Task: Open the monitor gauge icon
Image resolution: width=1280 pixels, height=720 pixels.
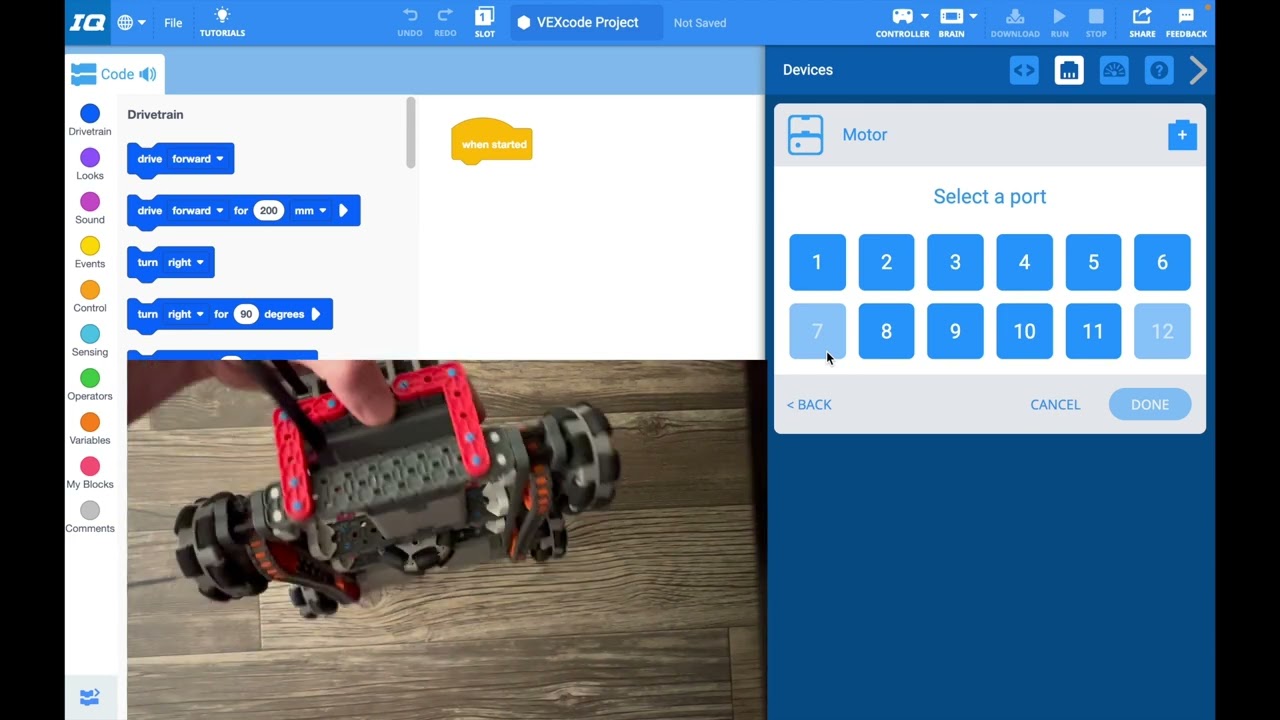Action: coord(1114,70)
